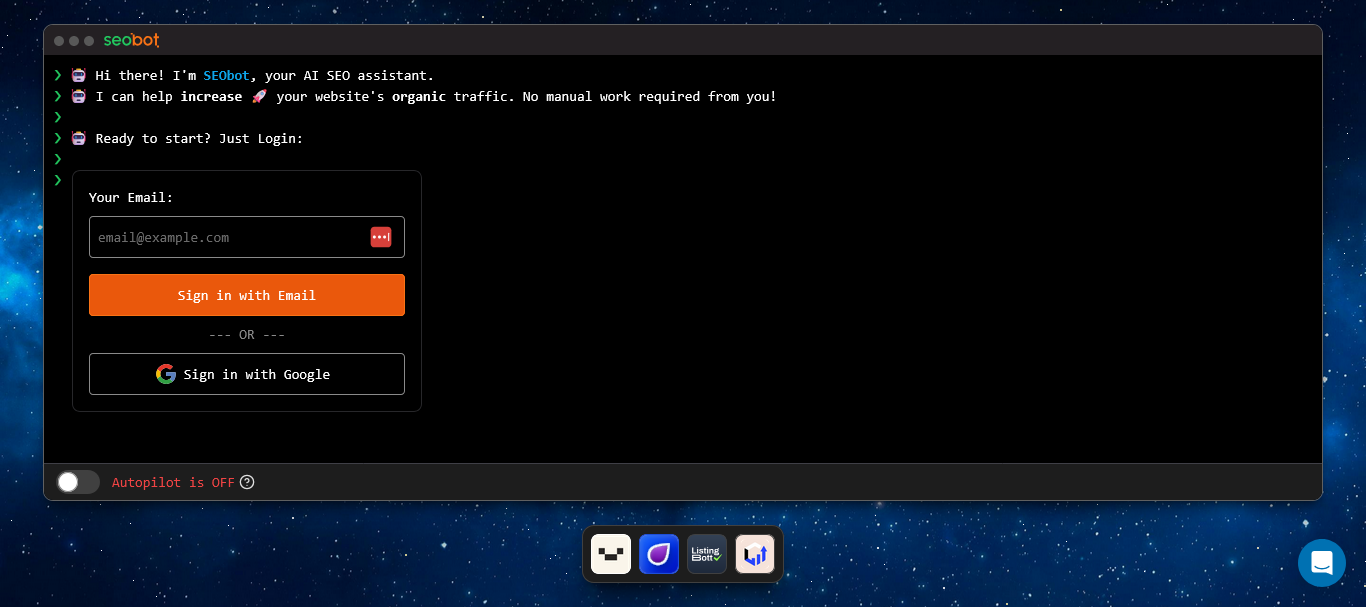Click the red password manager icon in the email field
1366x607 pixels.
click(381, 237)
